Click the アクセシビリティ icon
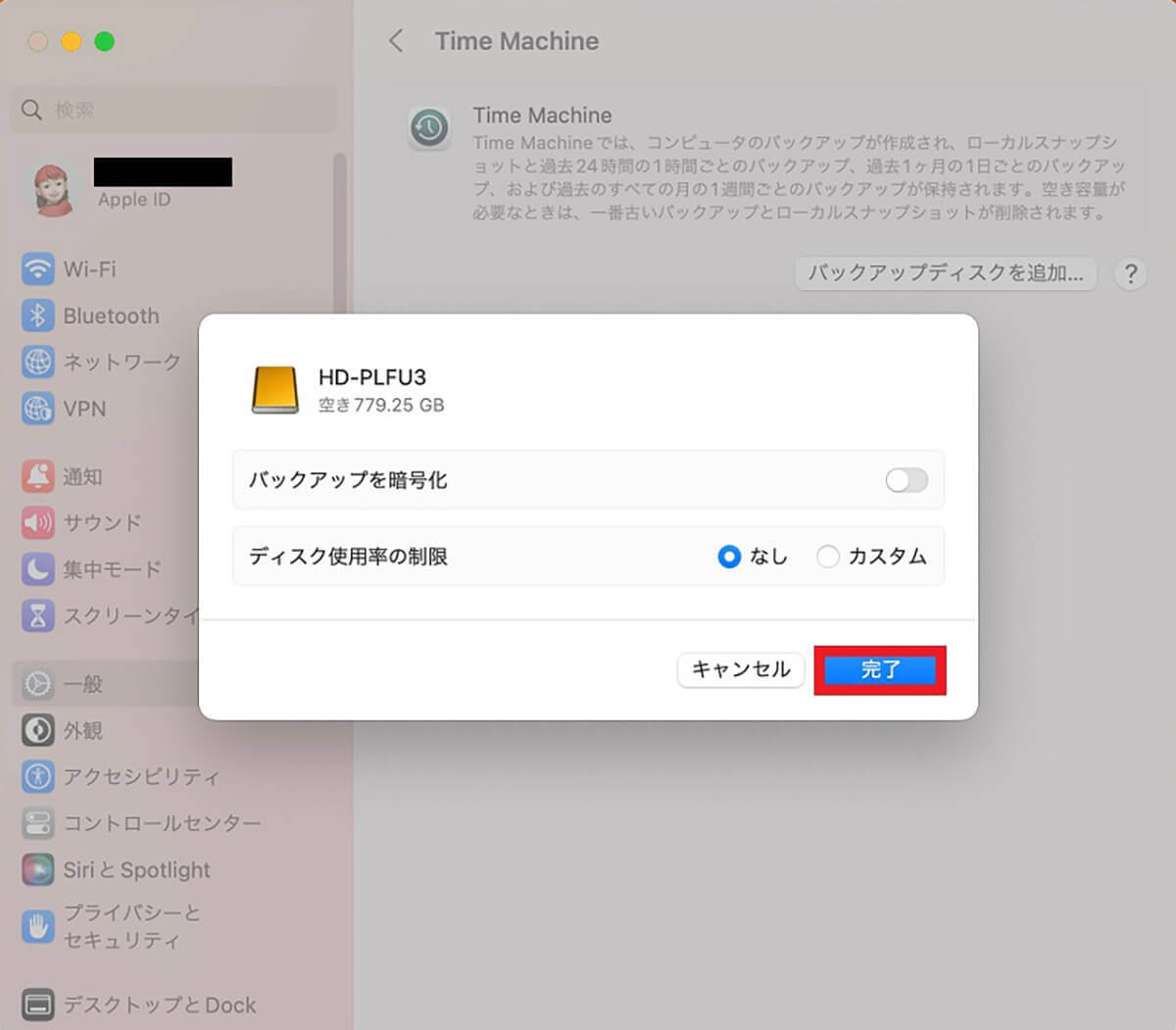This screenshot has width=1176, height=1030. (x=37, y=776)
